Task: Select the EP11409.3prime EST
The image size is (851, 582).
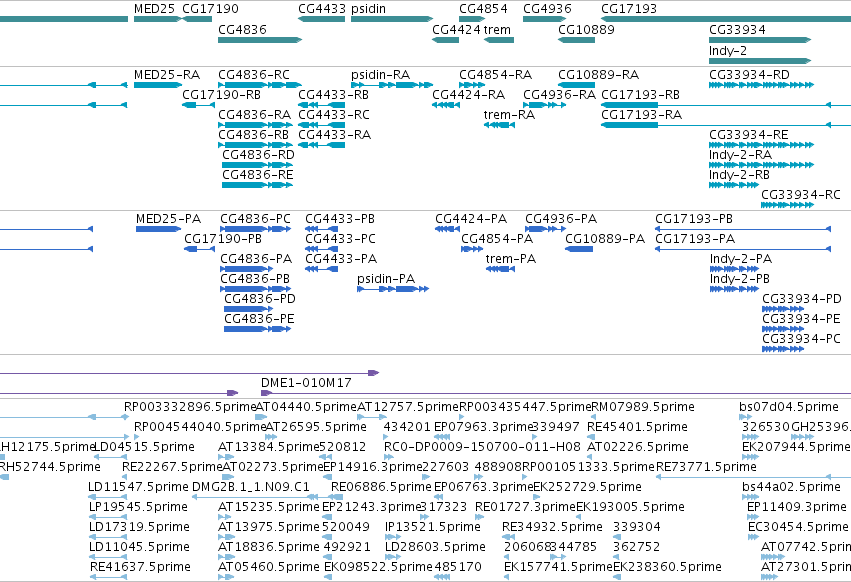Action: click(x=753, y=517)
